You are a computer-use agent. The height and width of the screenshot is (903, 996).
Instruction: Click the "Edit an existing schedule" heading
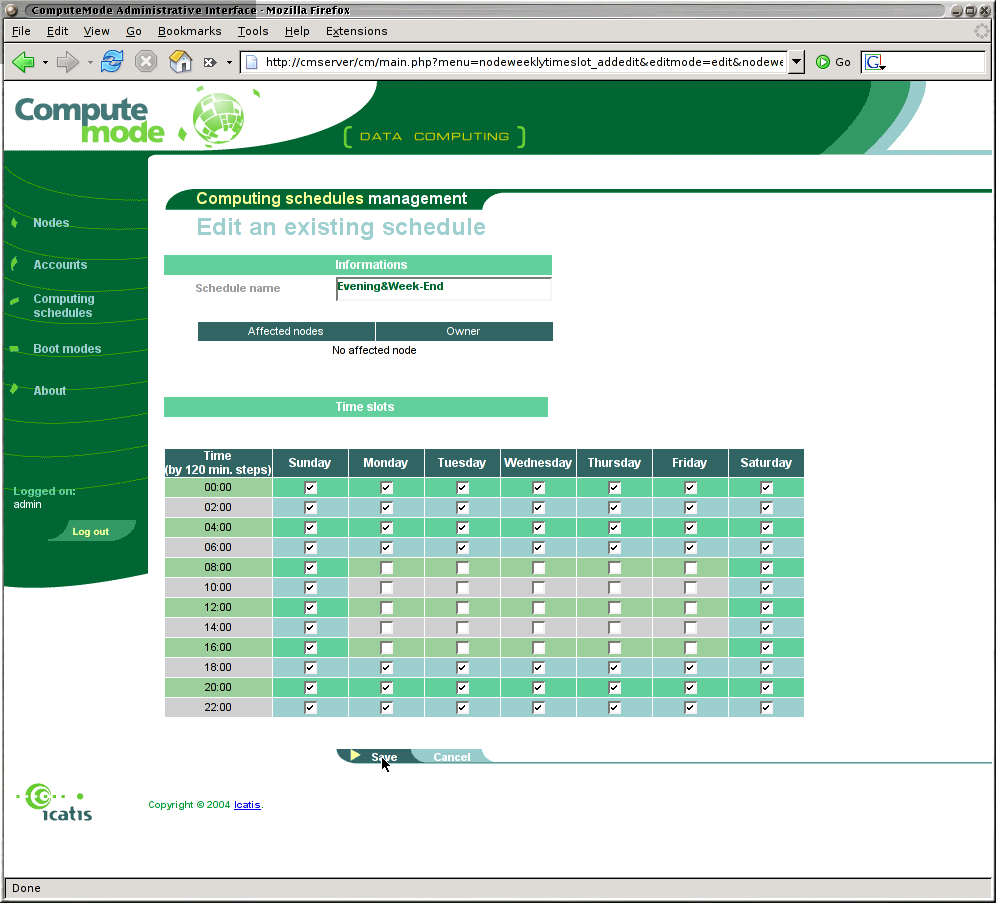[340, 227]
